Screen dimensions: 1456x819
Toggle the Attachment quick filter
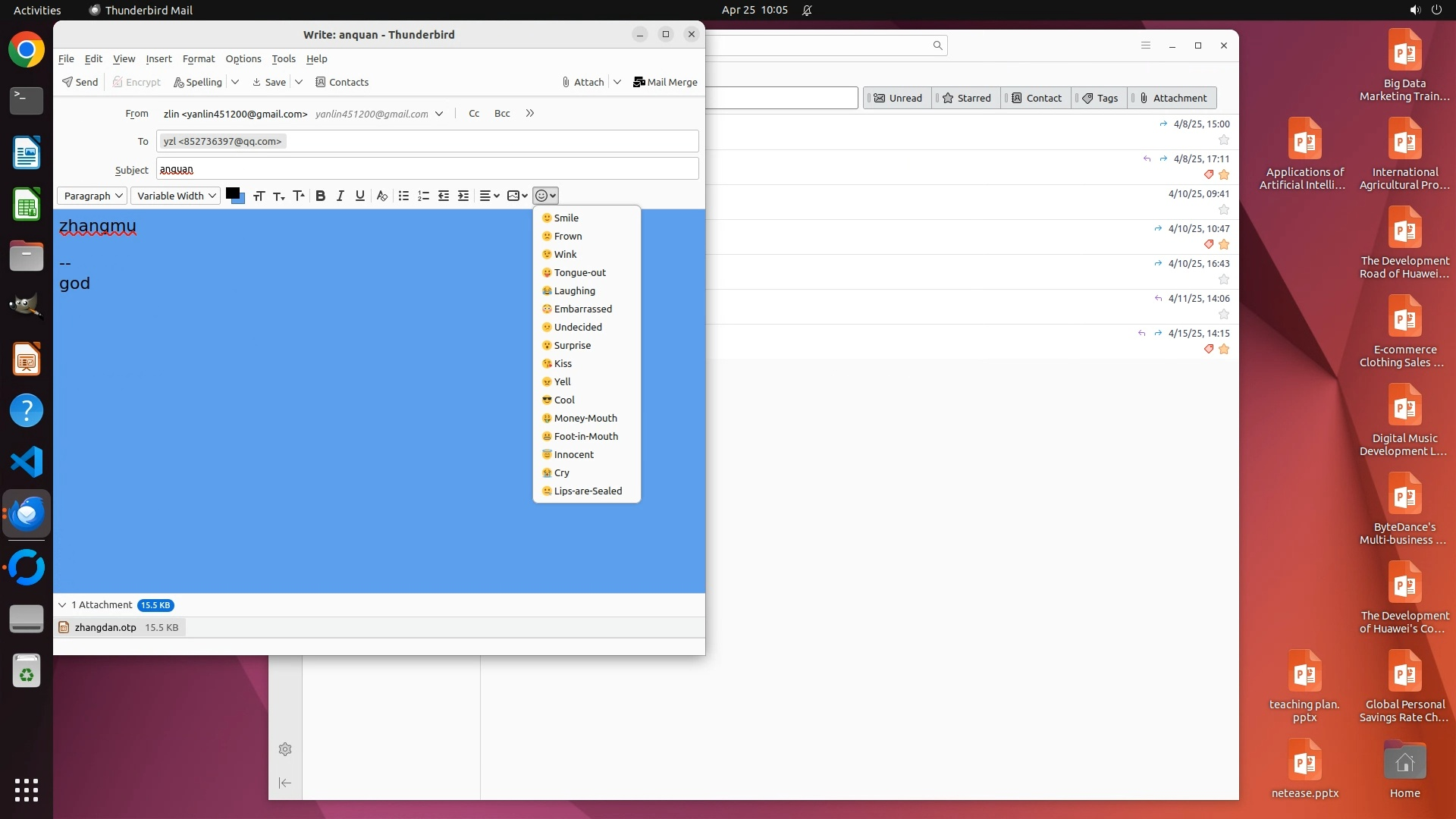pyautogui.click(x=1172, y=98)
